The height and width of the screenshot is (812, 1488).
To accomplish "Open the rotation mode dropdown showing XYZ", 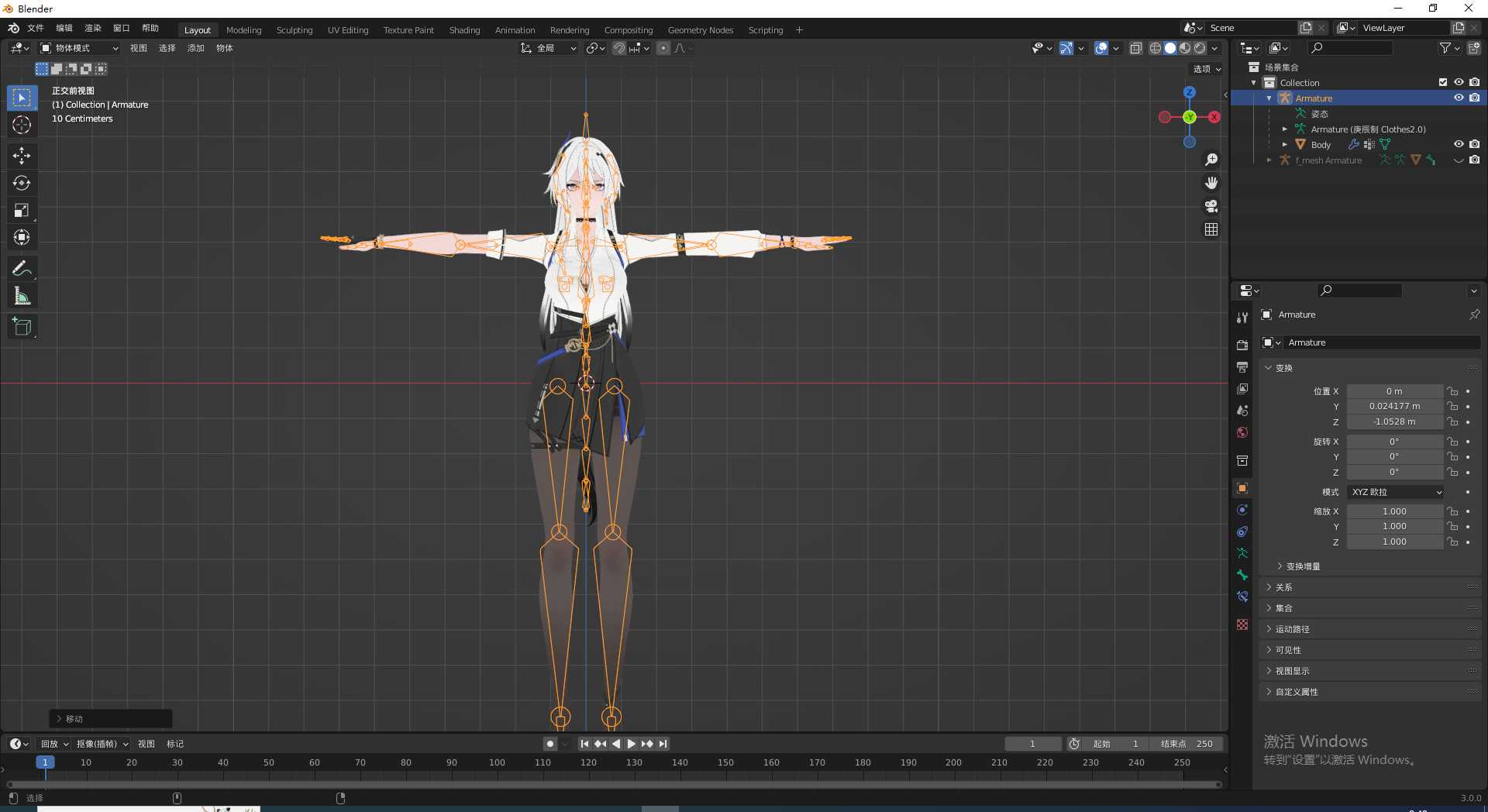I will [1395, 492].
